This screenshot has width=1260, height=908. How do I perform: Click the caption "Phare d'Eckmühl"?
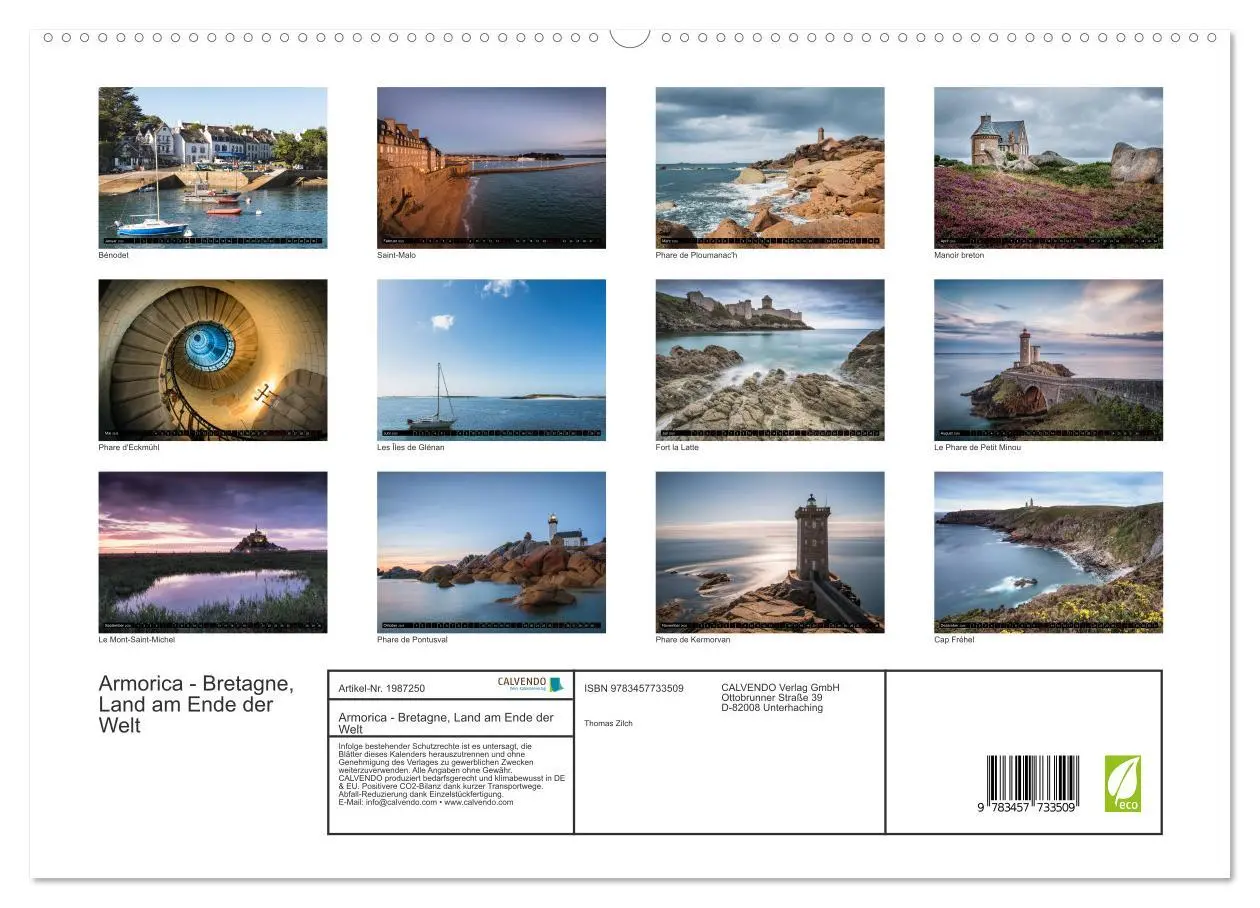(x=128, y=447)
